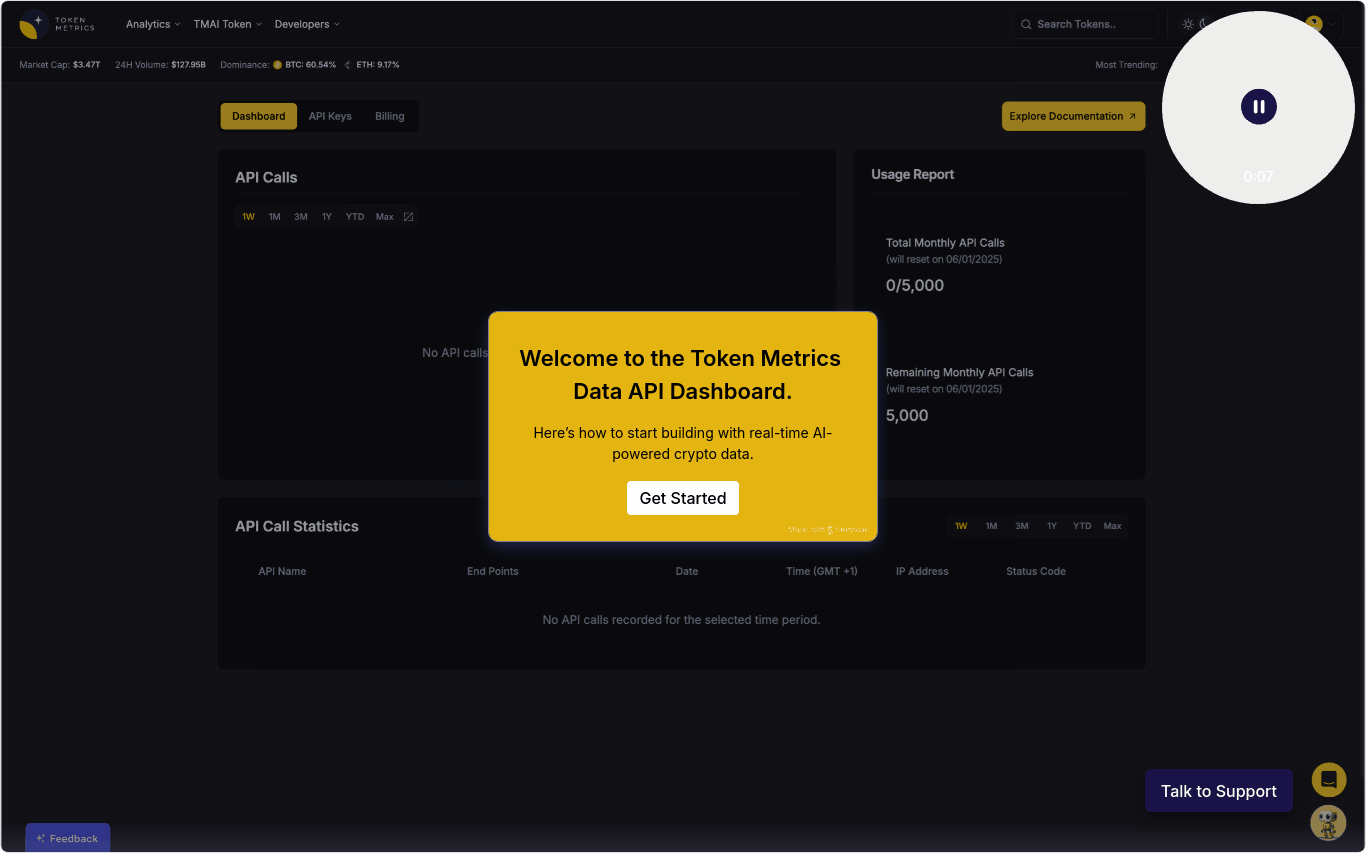Select 1Y range in API Calls chart
Screen dimensions: 1366x853
pos(327,217)
